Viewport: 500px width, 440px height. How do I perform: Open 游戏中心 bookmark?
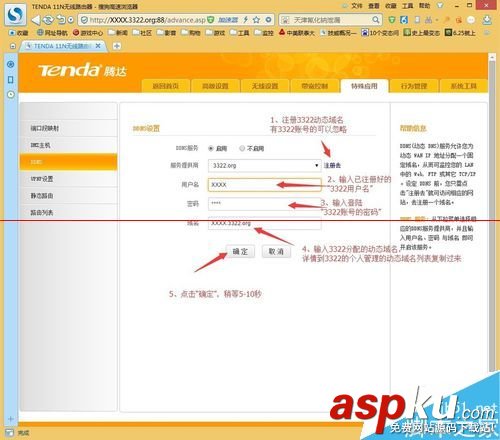88,33
